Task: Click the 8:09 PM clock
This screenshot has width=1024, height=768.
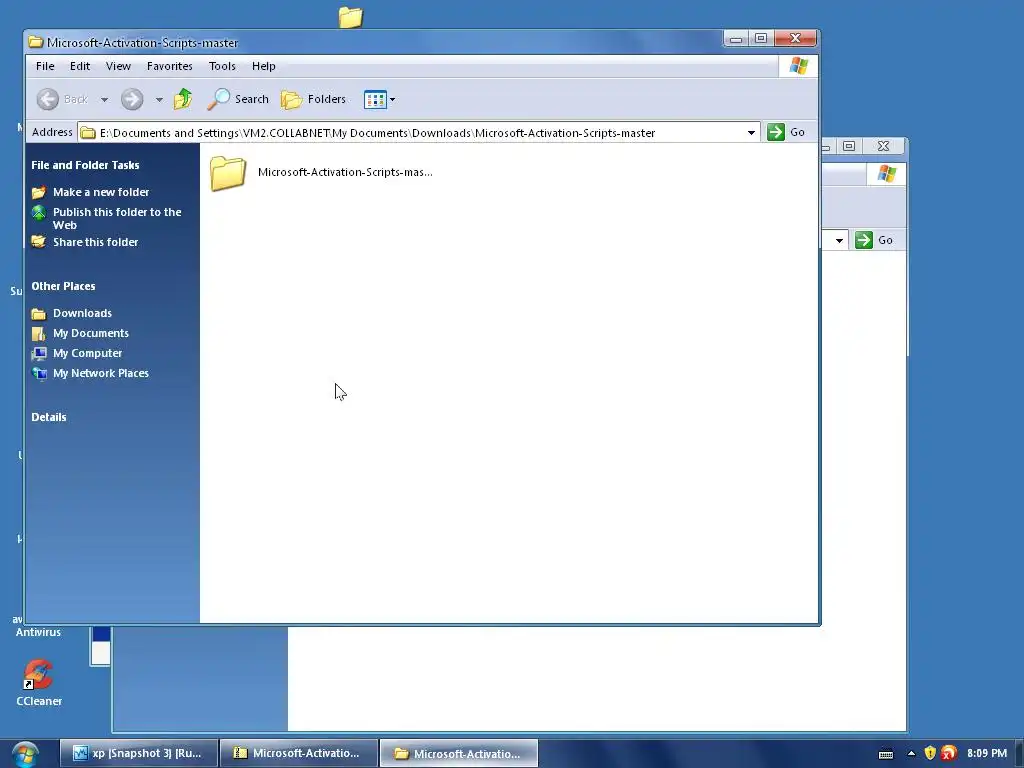Action: coord(987,753)
